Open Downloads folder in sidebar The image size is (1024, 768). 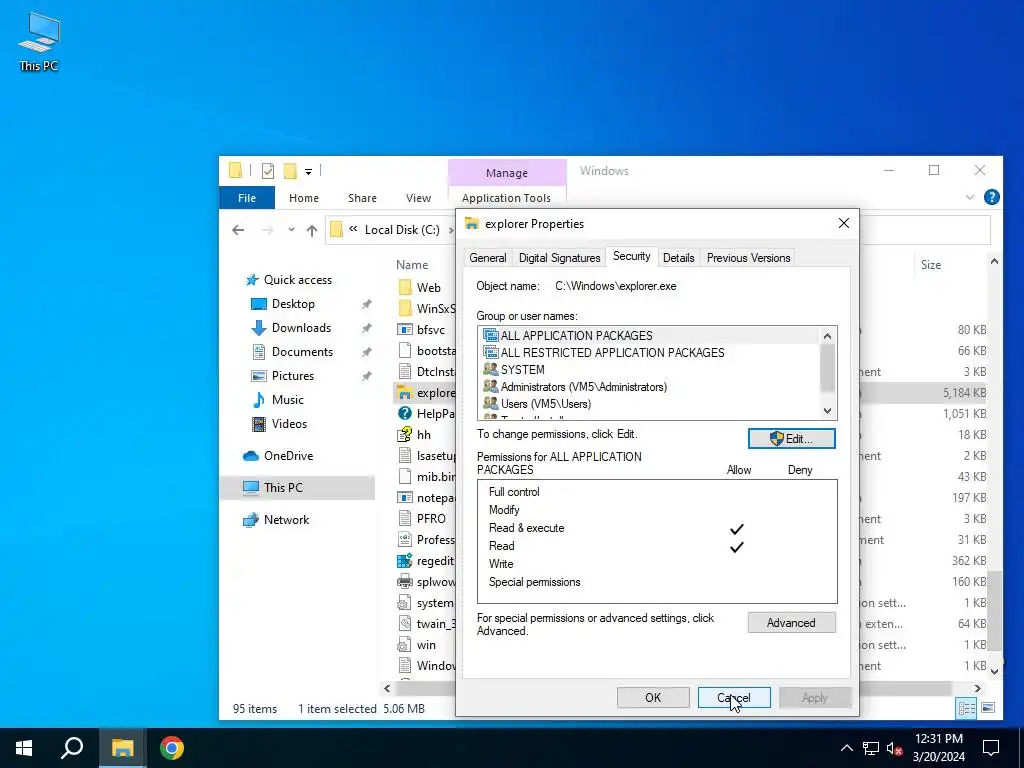coord(301,328)
